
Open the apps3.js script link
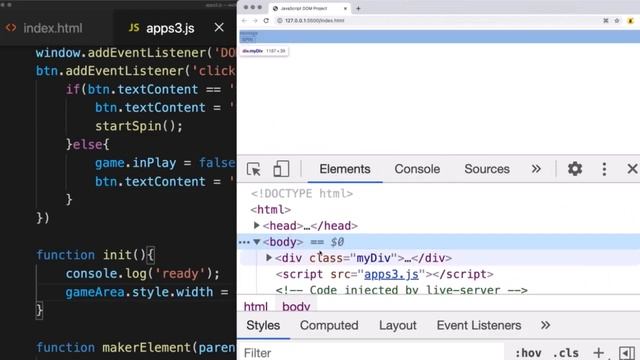point(391,274)
